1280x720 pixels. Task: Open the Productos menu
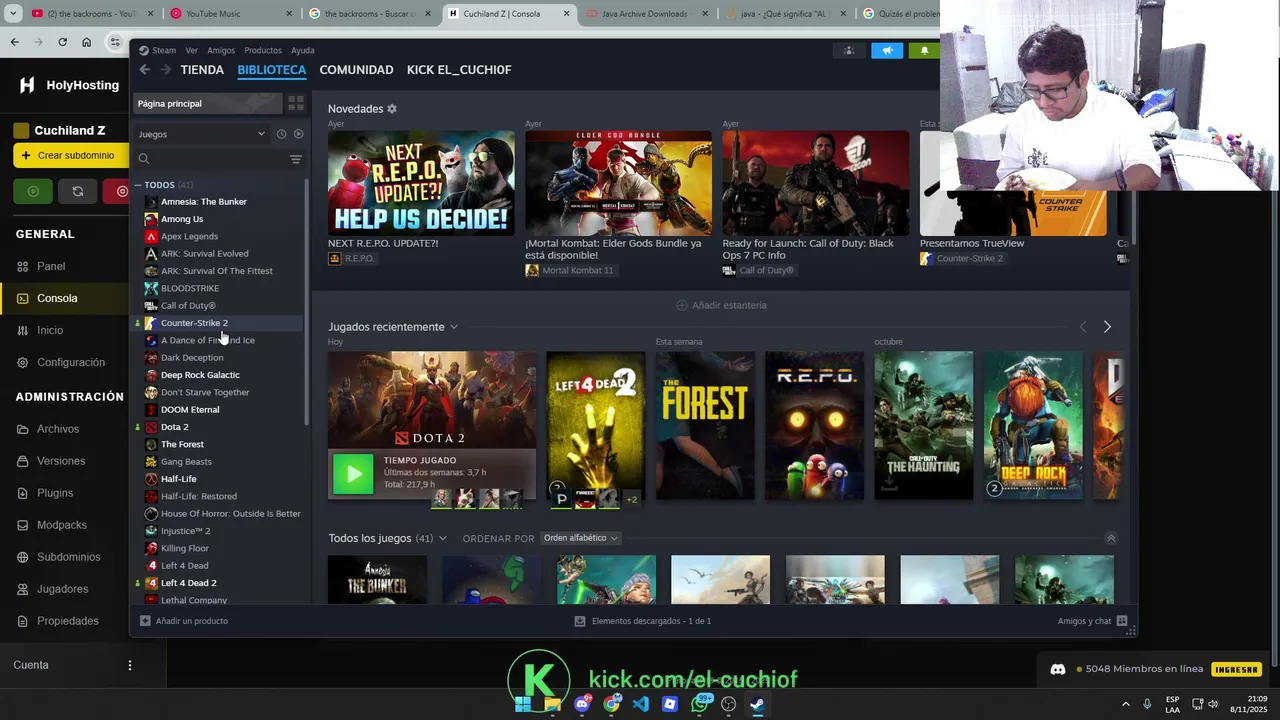click(263, 50)
